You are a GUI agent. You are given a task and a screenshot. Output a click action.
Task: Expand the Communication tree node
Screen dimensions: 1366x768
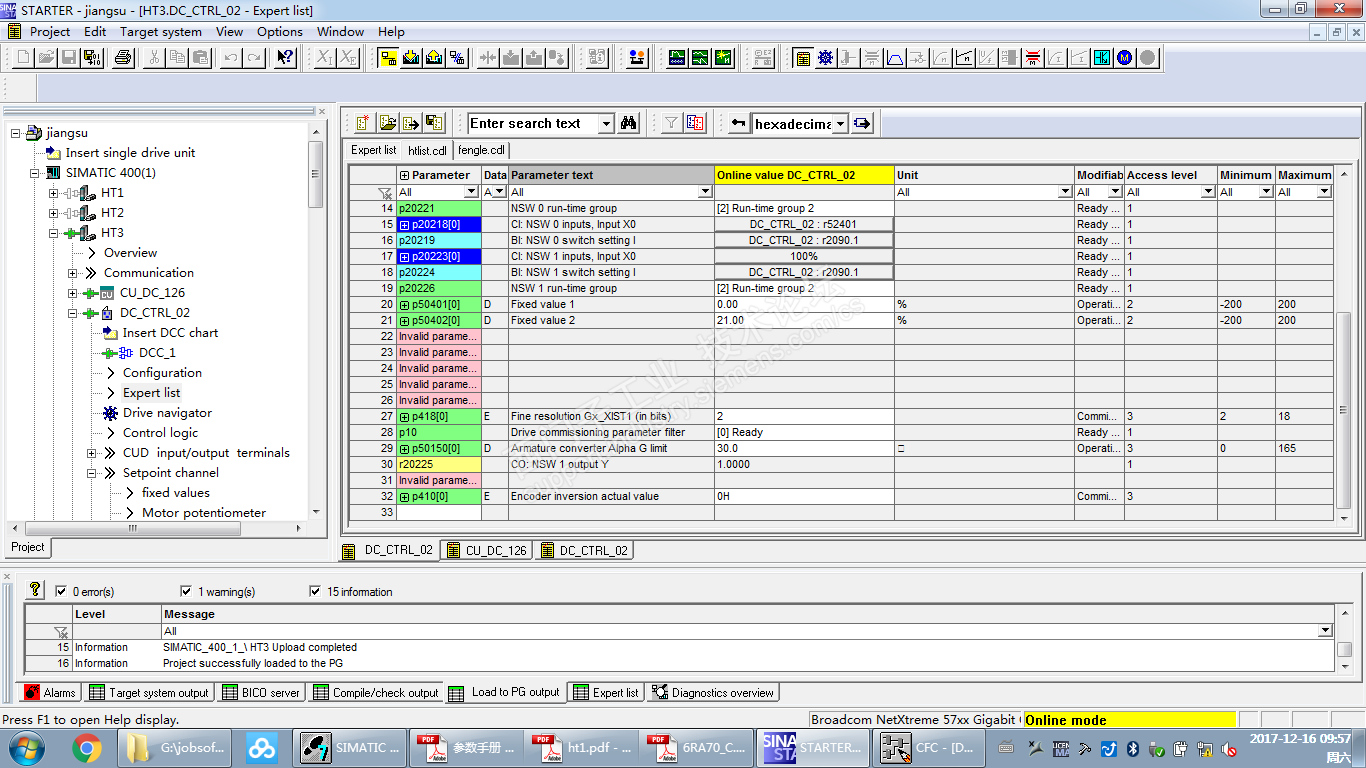73,273
